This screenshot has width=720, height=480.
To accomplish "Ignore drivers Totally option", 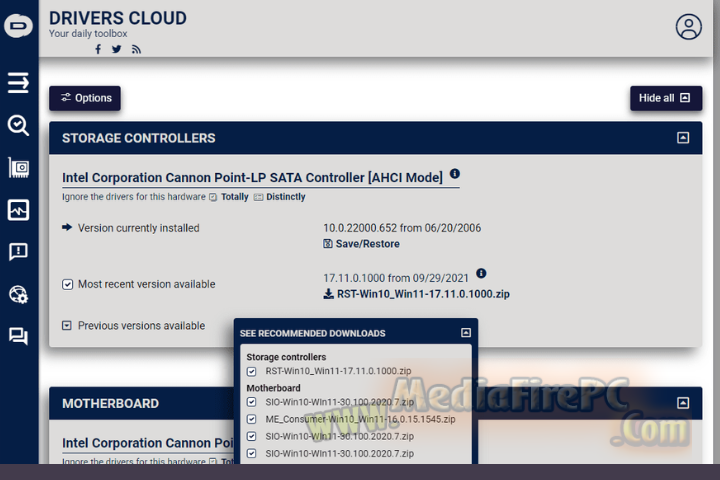I will (x=234, y=197).
